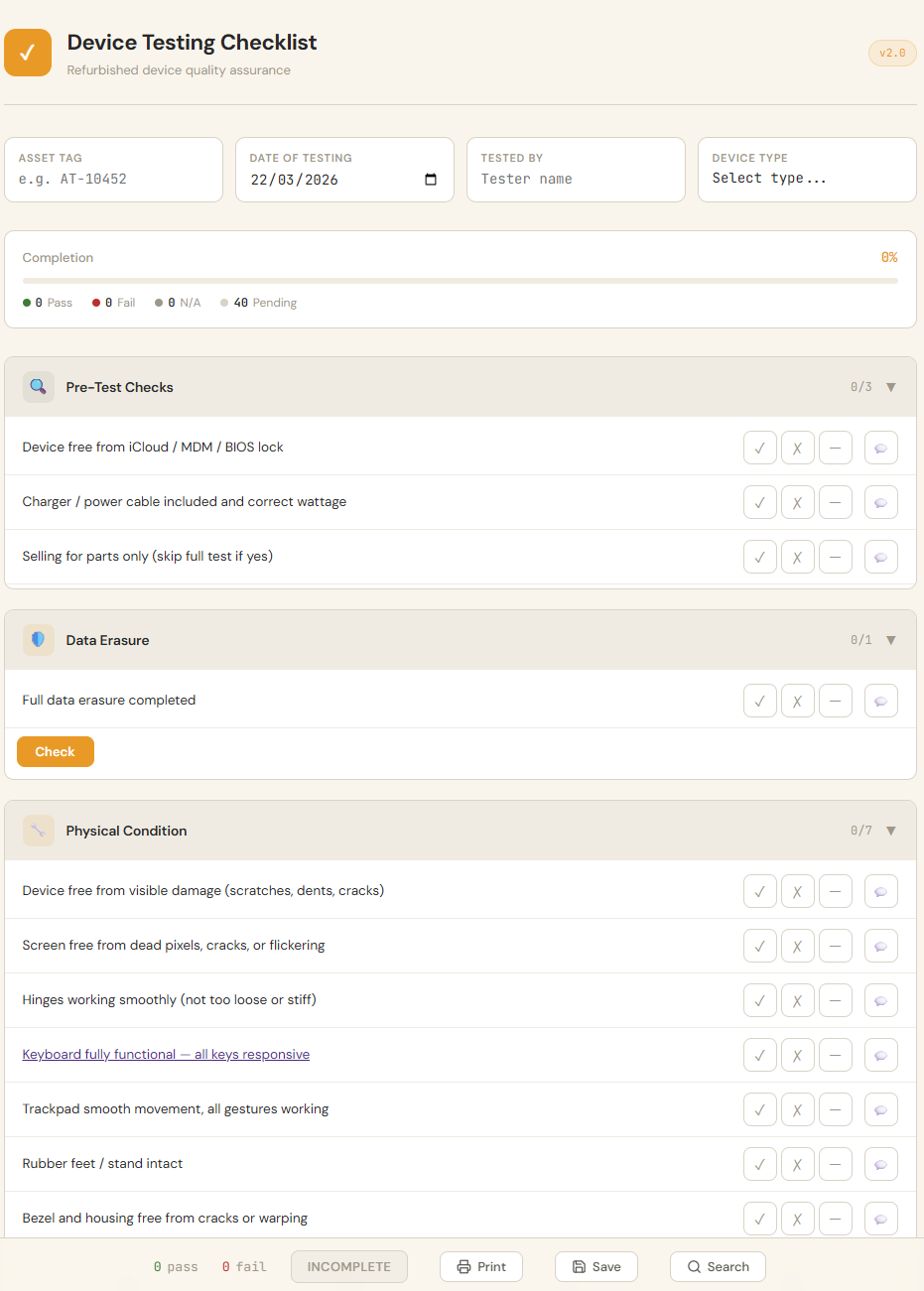Open the note icon for Full data erasure

[x=880, y=701]
